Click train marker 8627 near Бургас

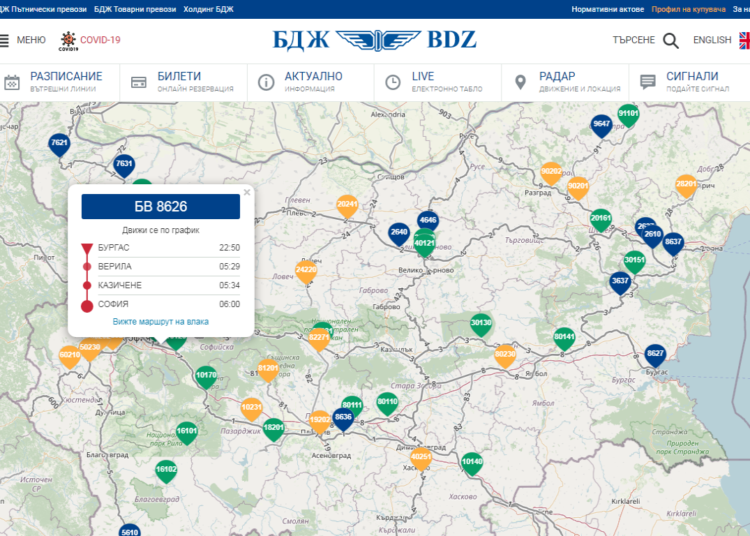coord(655,355)
